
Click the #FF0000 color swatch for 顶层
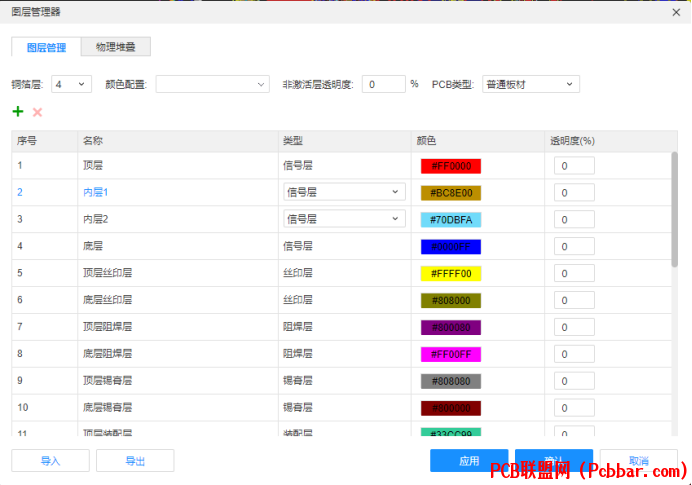click(451, 166)
